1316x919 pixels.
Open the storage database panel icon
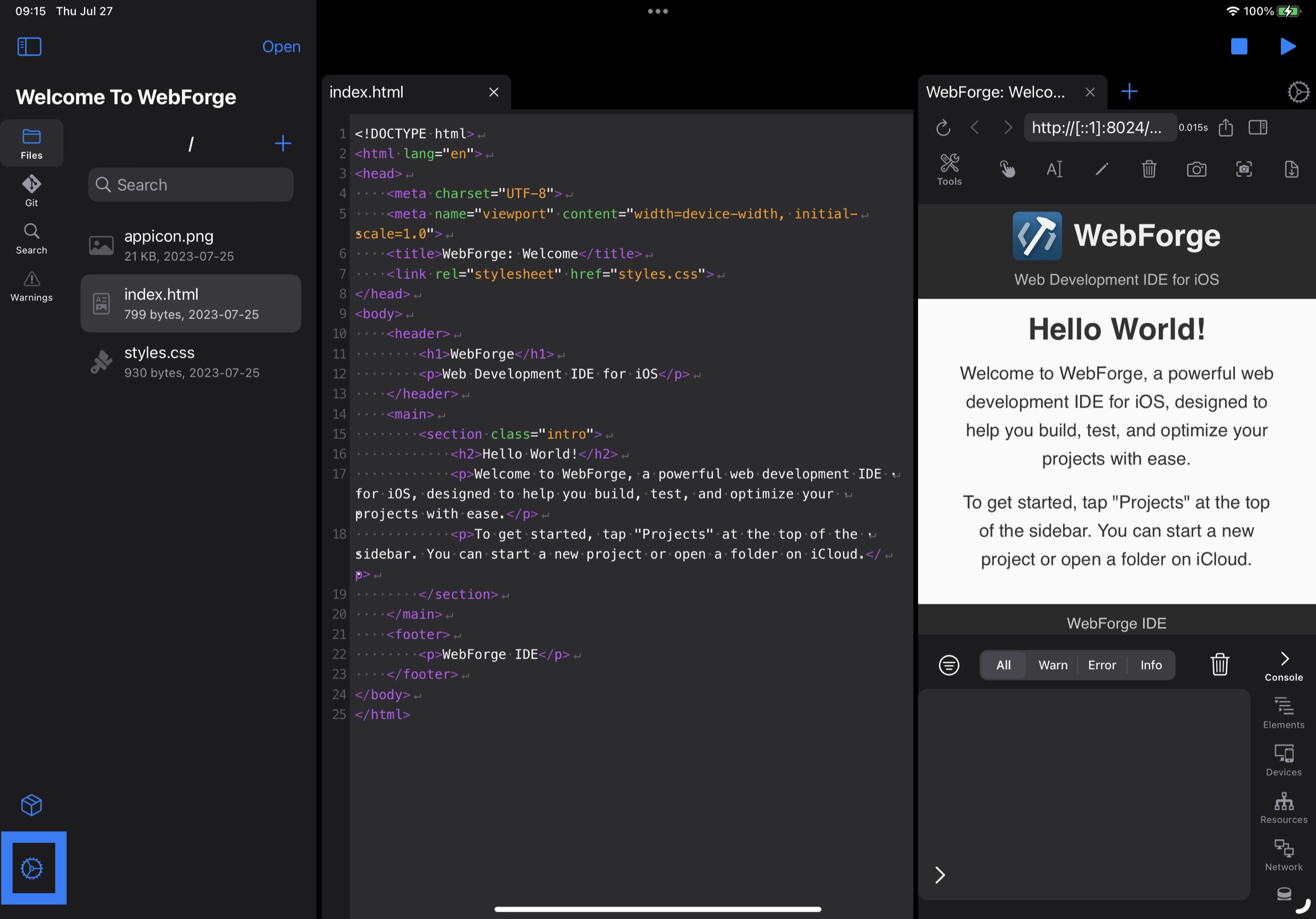tap(1284, 894)
